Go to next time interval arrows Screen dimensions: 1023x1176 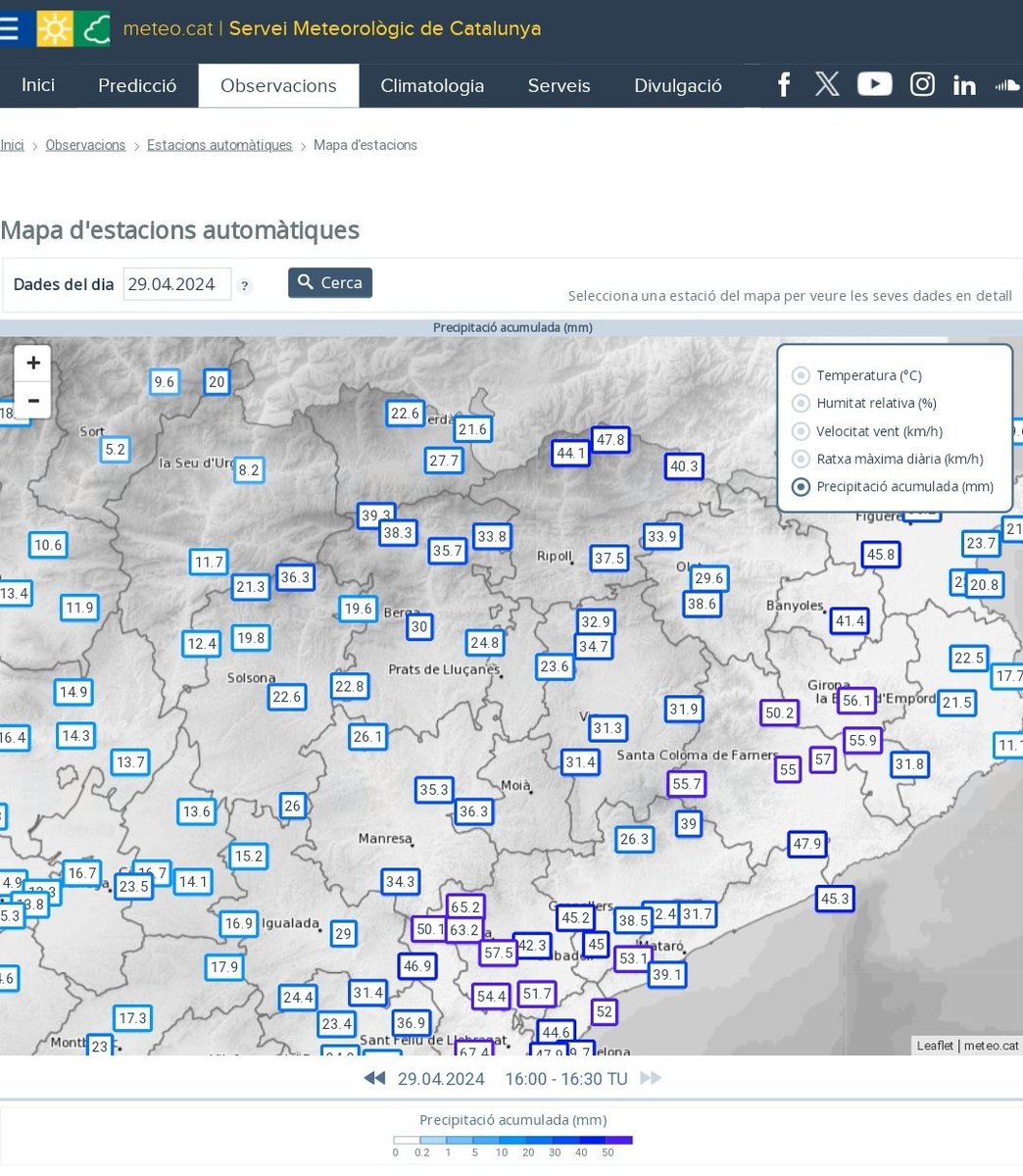click(651, 1078)
